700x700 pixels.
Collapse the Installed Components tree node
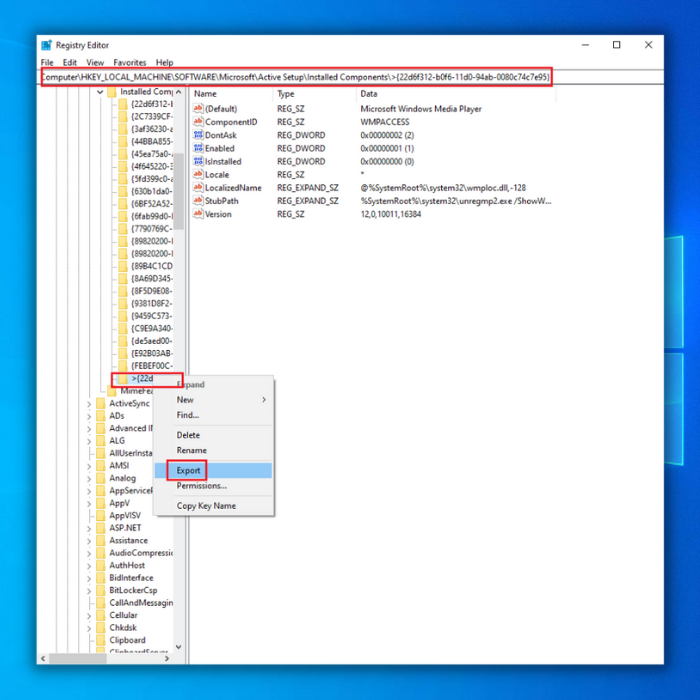(x=100, y=92)
